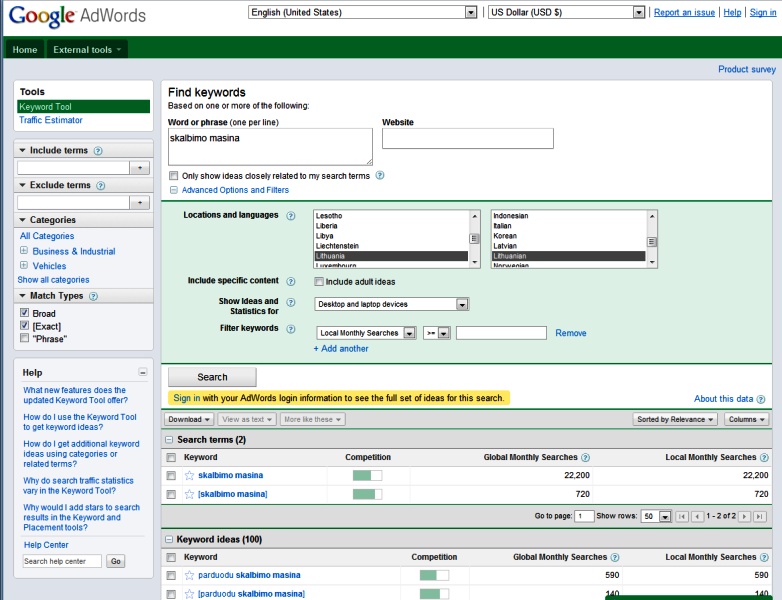The width and height of the screenshot is (782, 600).
Task: Open Local Monthly Searches filter dropdown
Action: point(366,333)
